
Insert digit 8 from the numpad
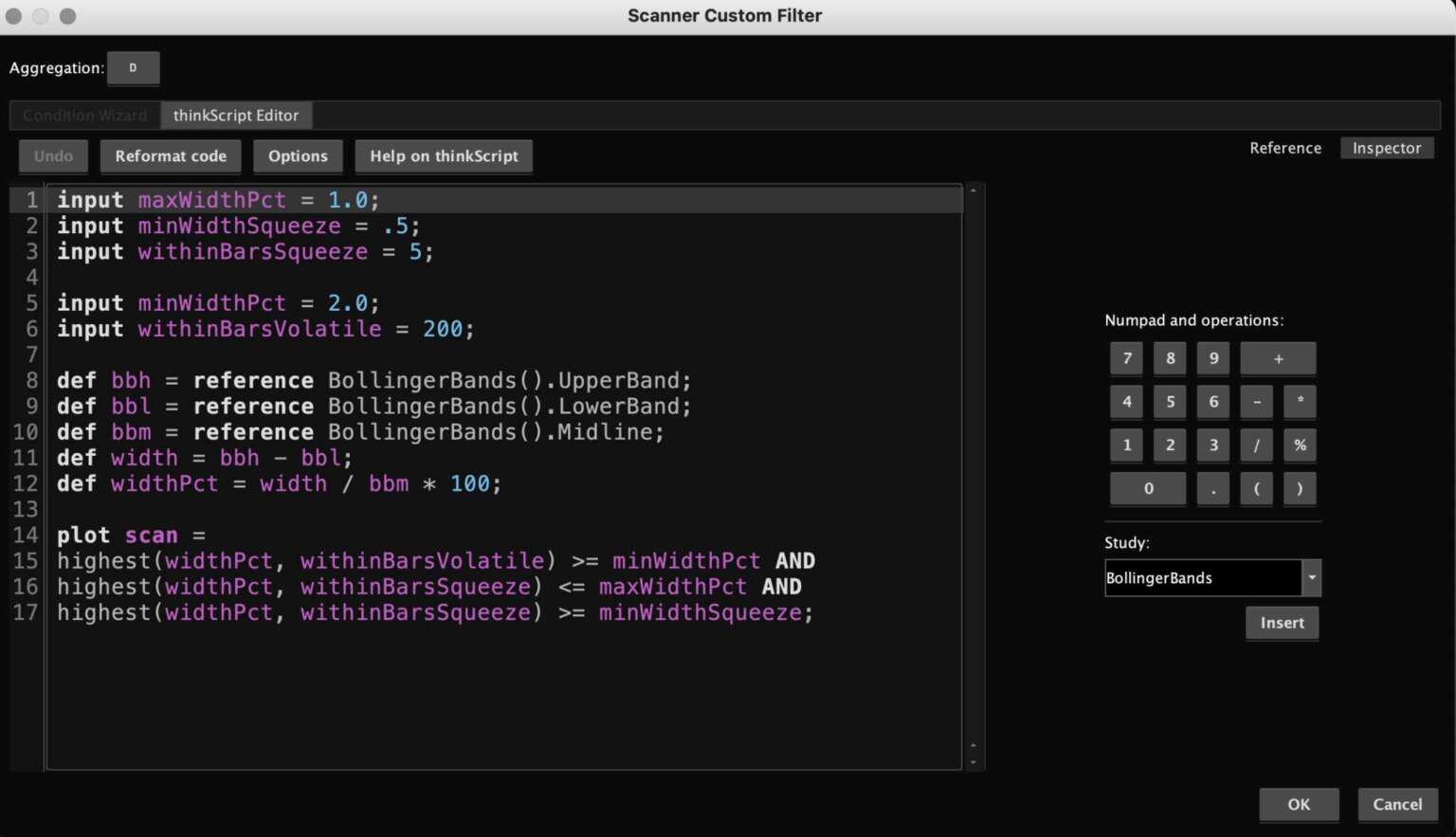tap(1171, 358)
